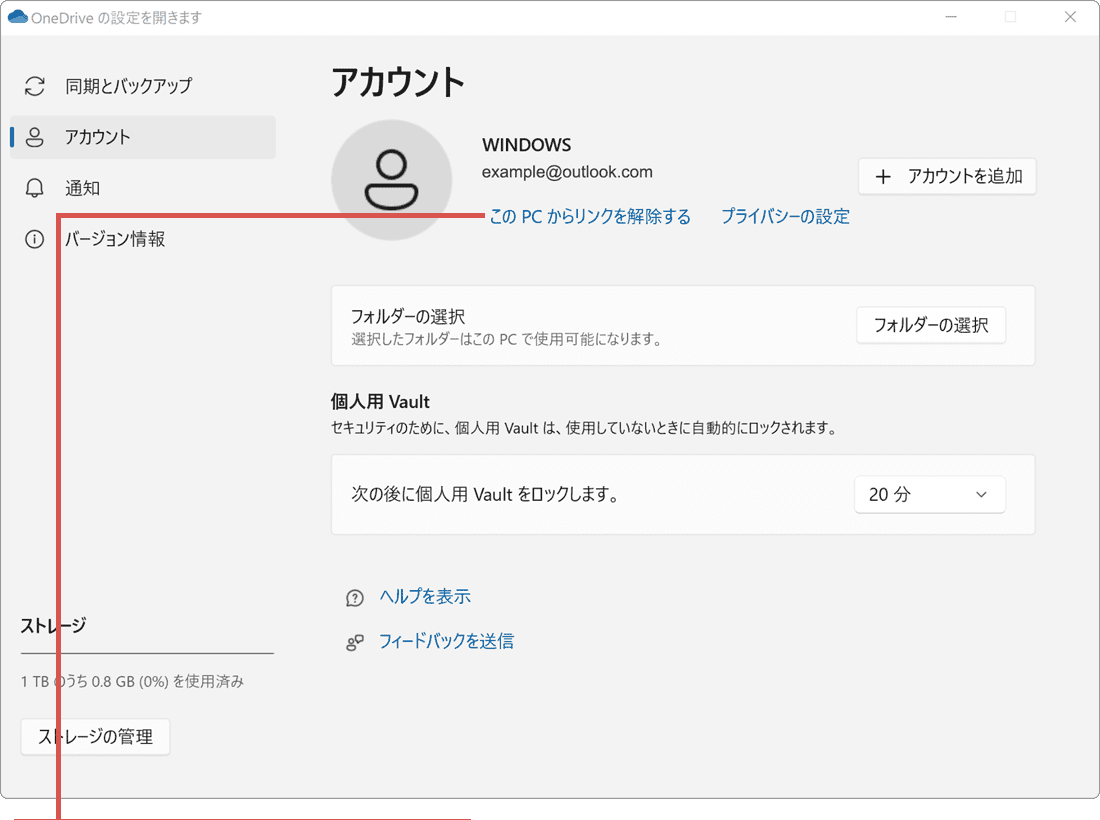1100x820 pixels.
Task: Click the large profile avatar picture
Action: coord(391,180)
